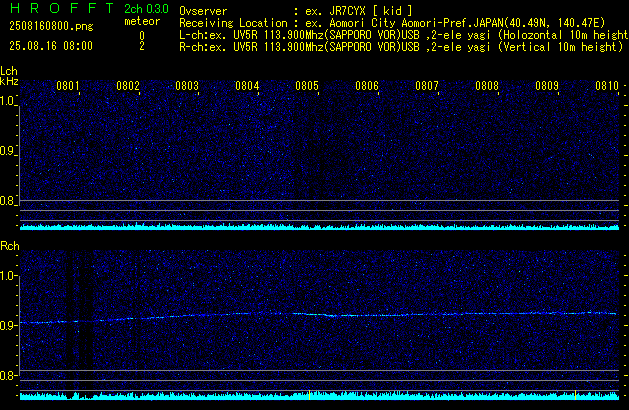Click the Ovserver JR7CYX line
Image resolution: width=629 pixels, height=410 pixels.
click(296, 11)
